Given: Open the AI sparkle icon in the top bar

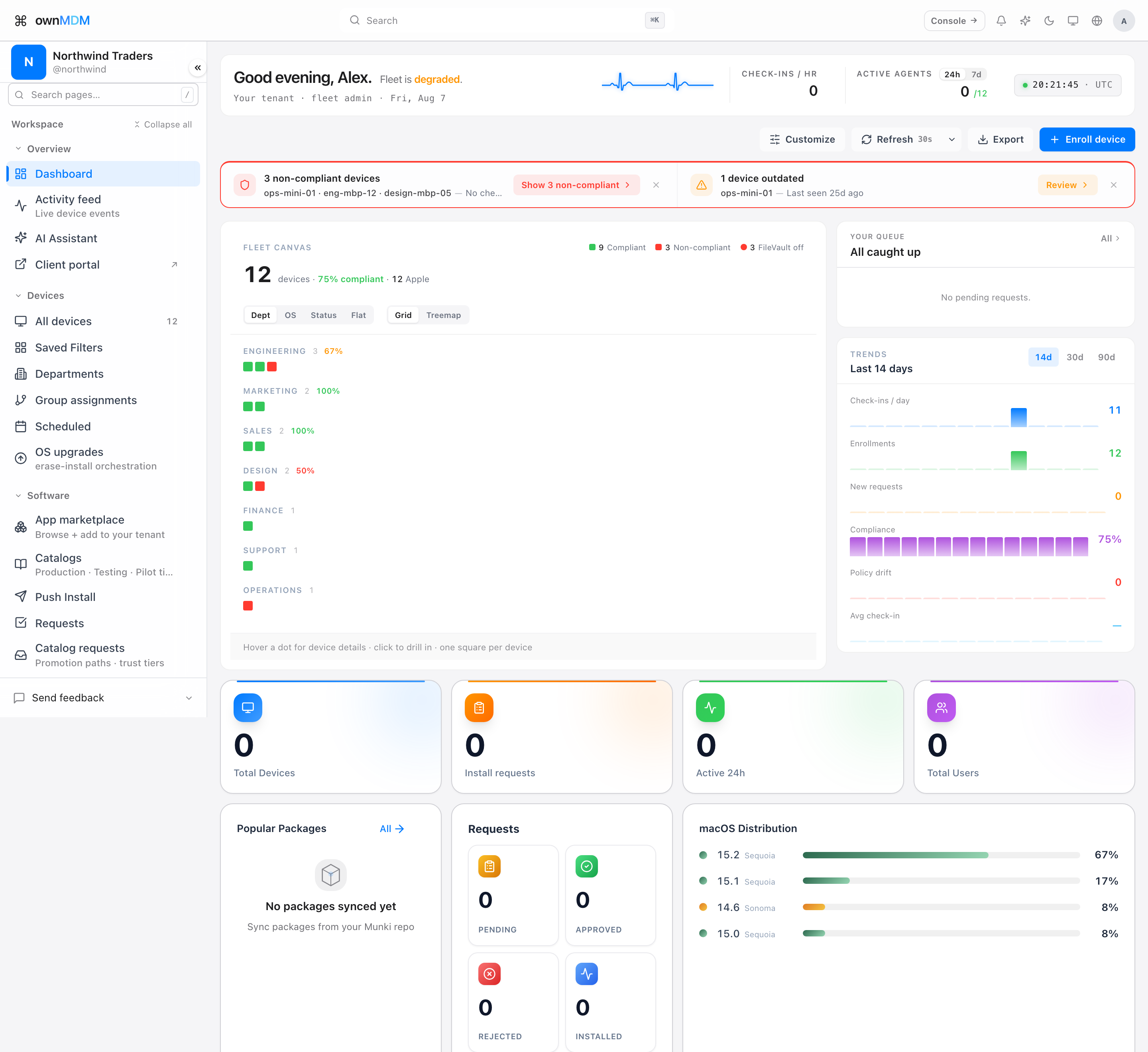Looking at the screenshot, I should (1025, 20).
